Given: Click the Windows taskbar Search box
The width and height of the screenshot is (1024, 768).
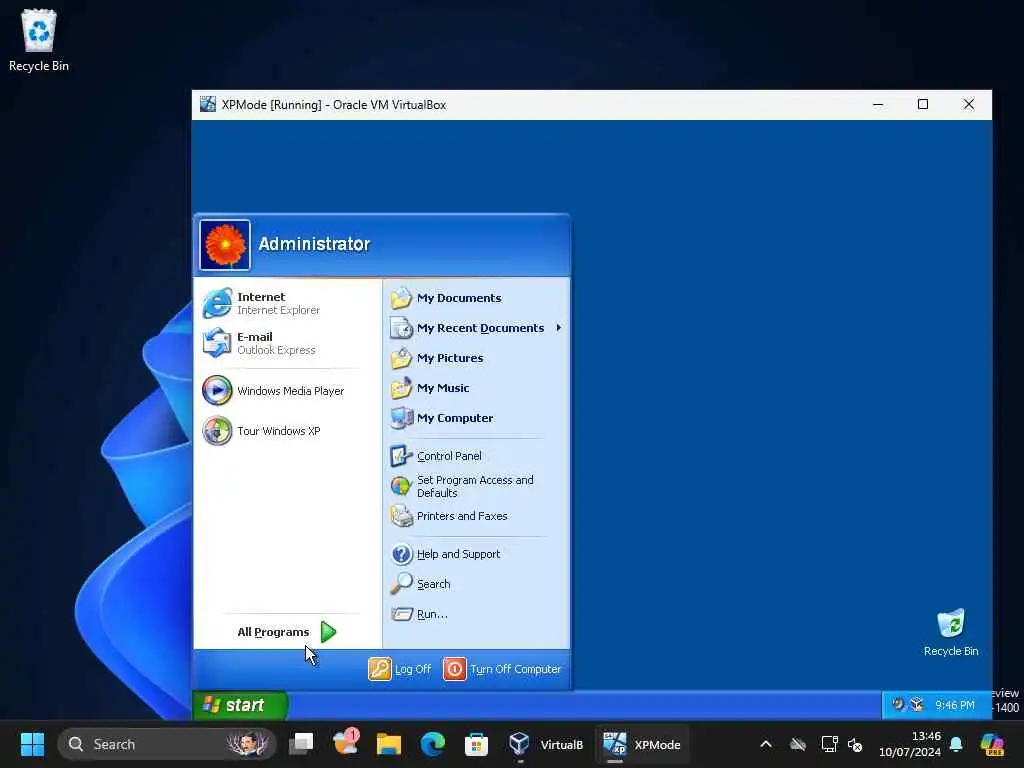Looking at the screenshot, I should (x=167, y=744).
